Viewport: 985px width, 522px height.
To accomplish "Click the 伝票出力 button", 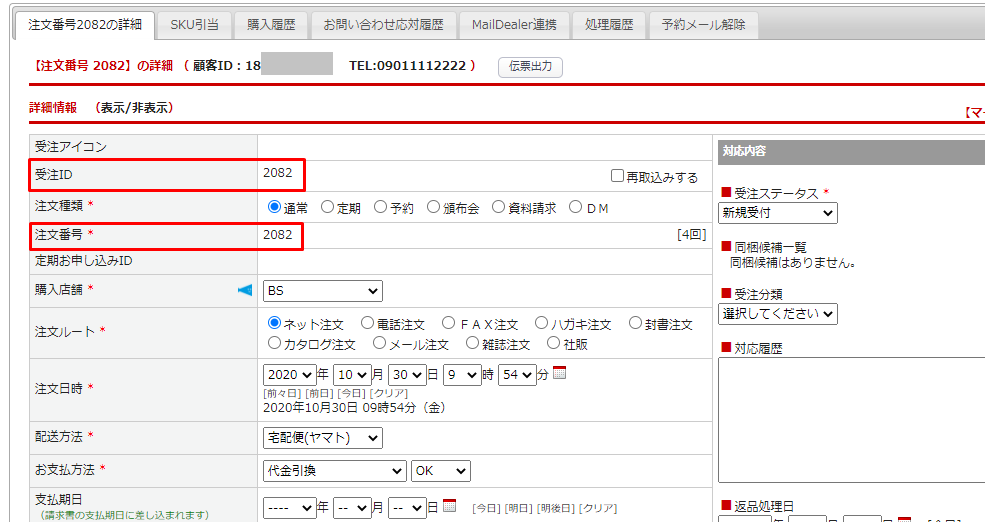I will pos(530,67).
